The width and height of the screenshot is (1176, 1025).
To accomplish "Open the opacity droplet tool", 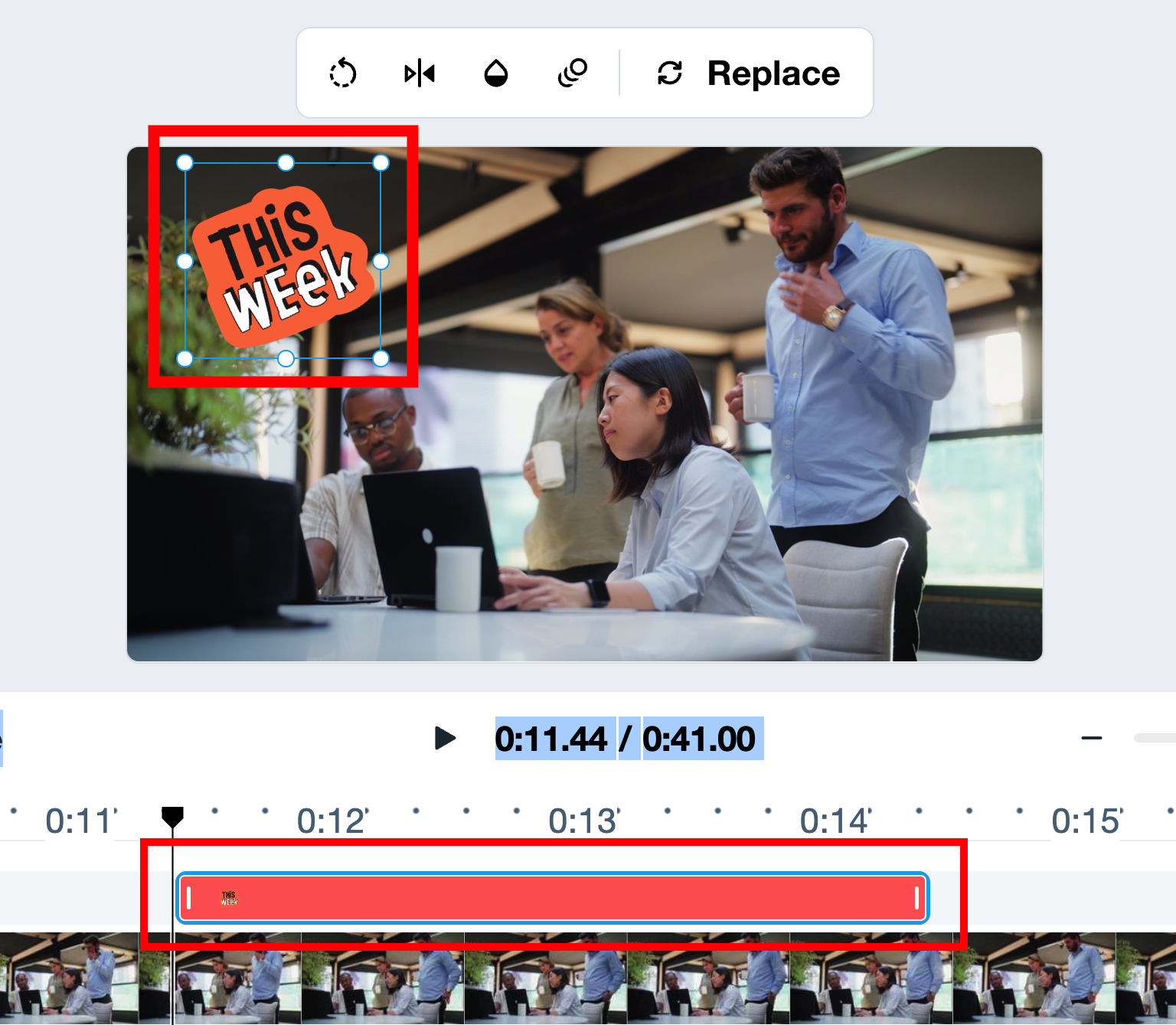I will click(x=496, y=73).
